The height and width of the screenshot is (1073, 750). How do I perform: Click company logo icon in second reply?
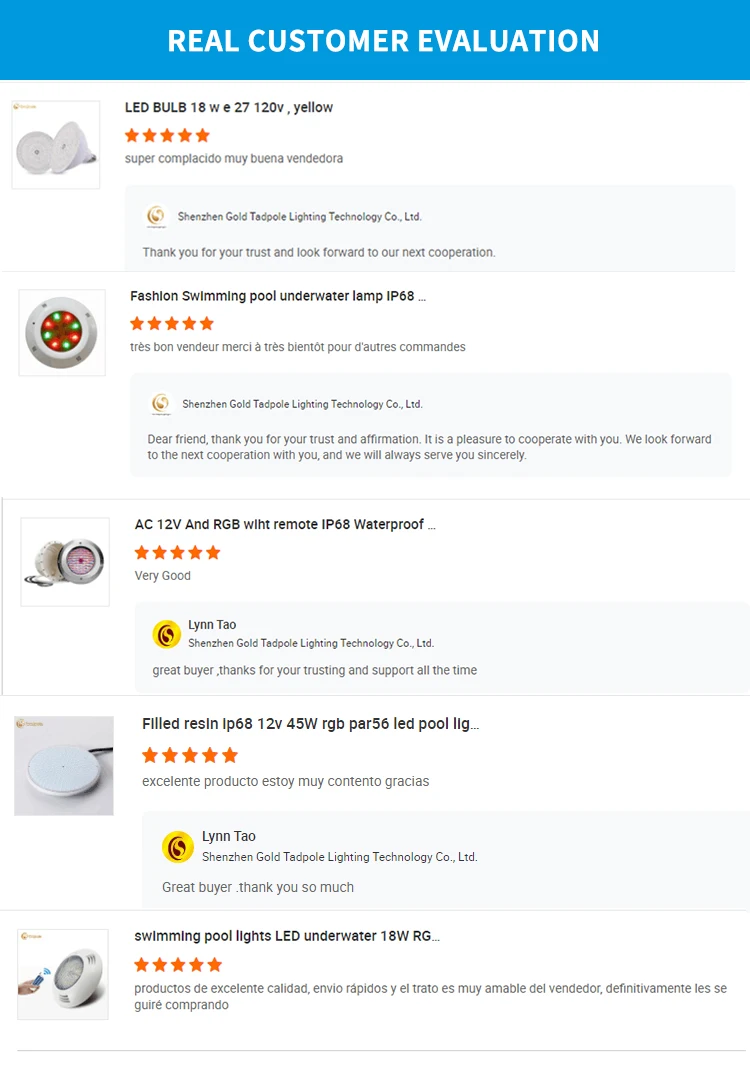pos(160,404)
